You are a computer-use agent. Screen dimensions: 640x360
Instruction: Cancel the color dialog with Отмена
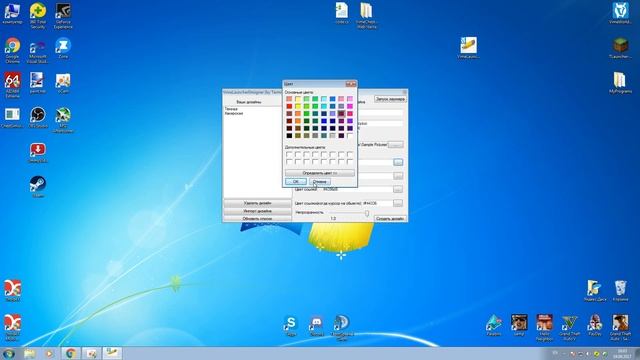coord(320,182)
